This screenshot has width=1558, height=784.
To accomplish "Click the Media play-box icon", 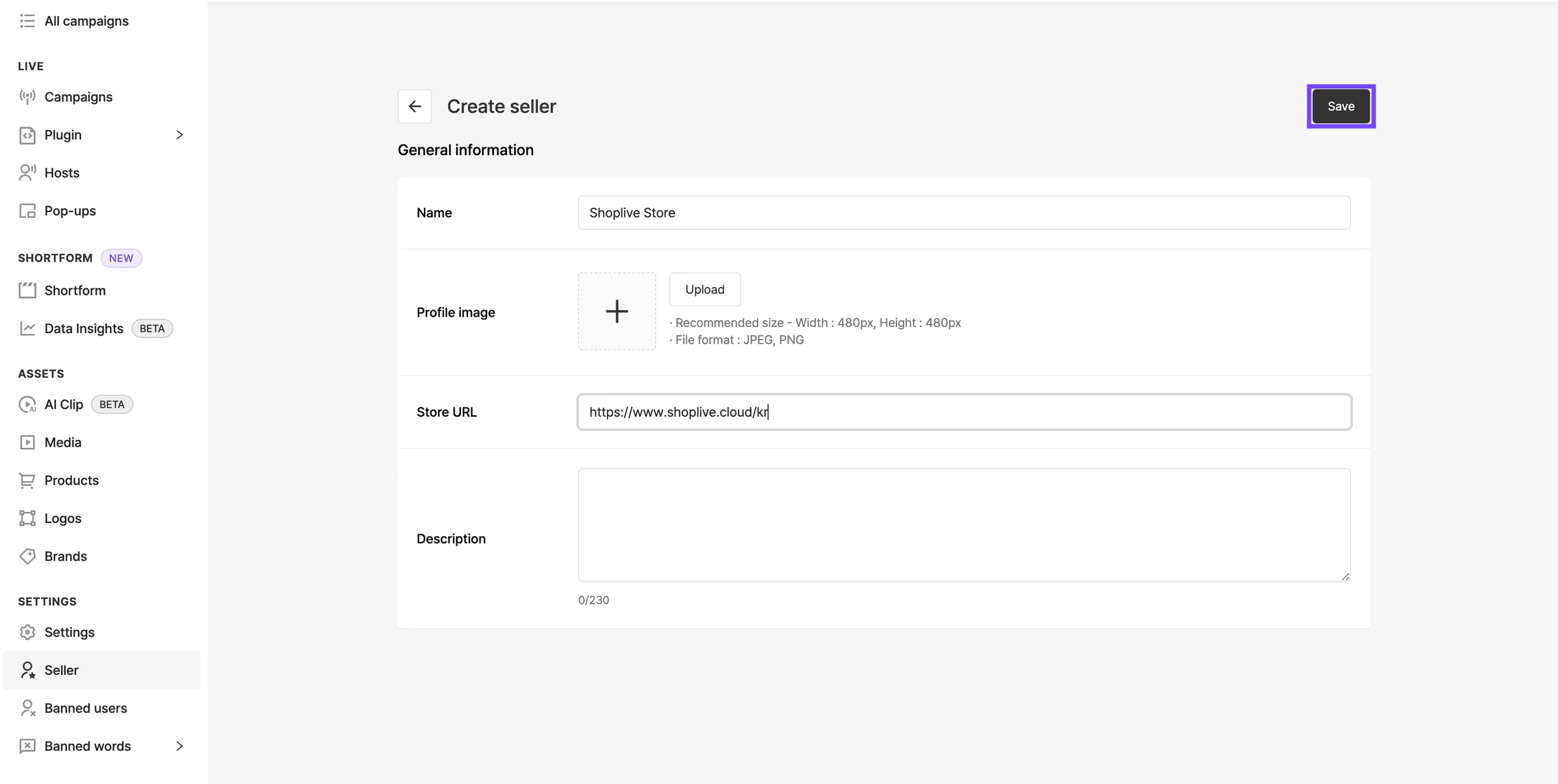I will pyautogui.click(x=27, y=443).
